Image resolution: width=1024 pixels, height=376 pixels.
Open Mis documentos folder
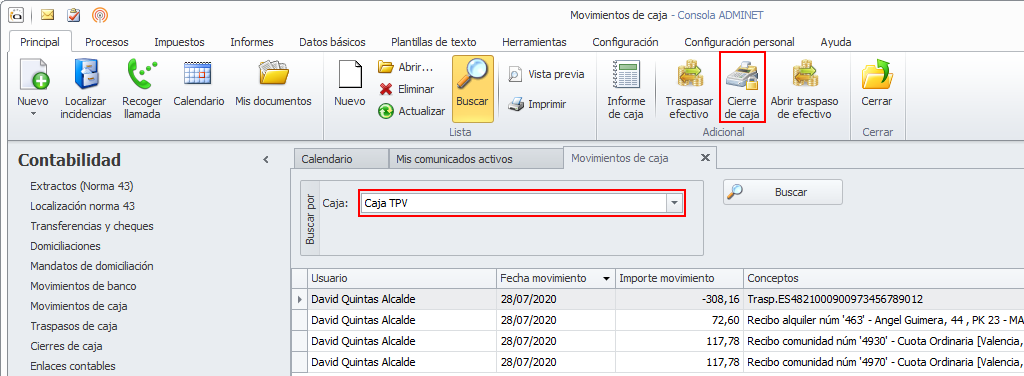click(273, 83)
